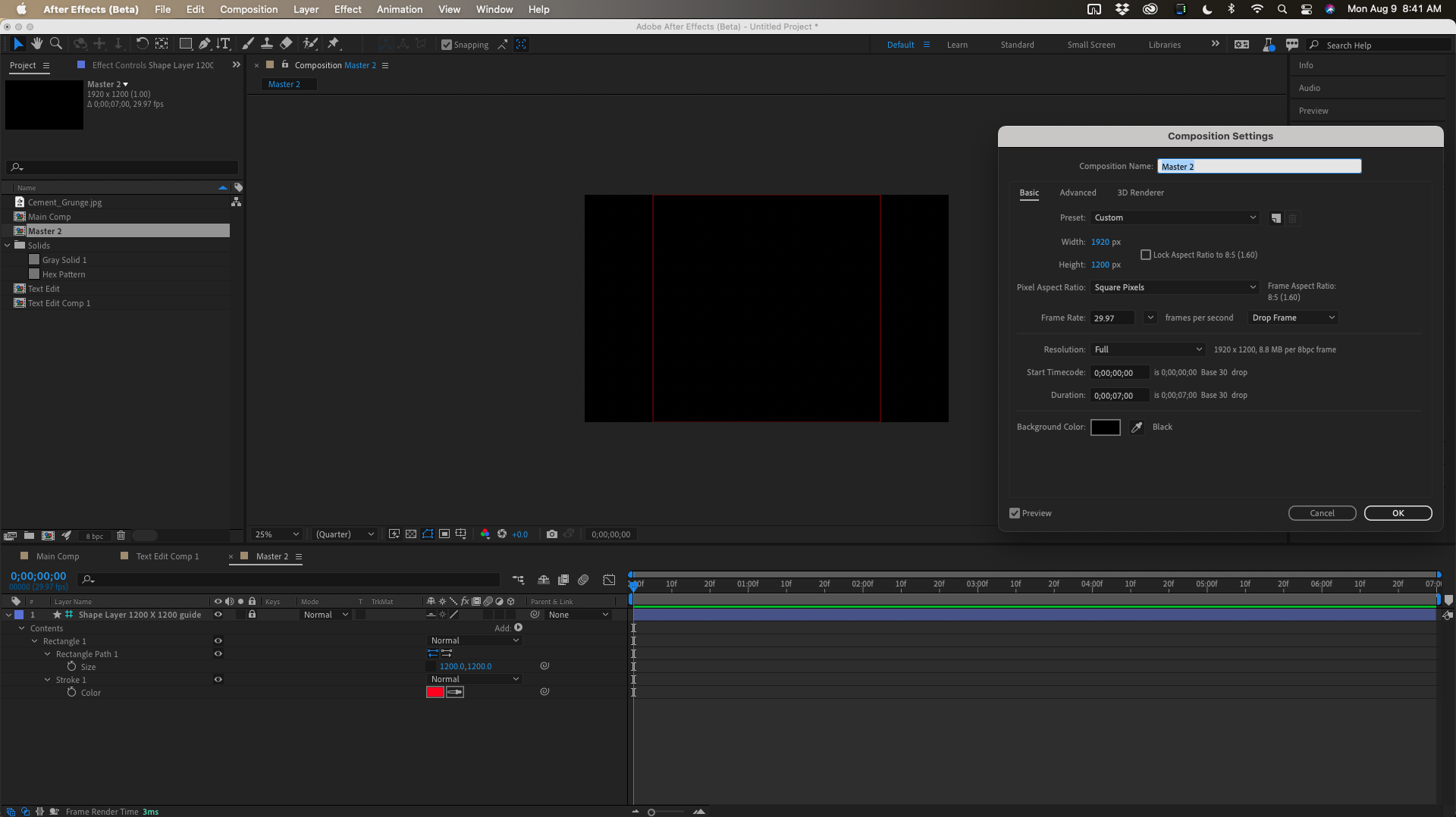Activate the Horizontal Type tool
Image resolution: width=1456 pixels, height=817 pixels.
click(222, 43)
